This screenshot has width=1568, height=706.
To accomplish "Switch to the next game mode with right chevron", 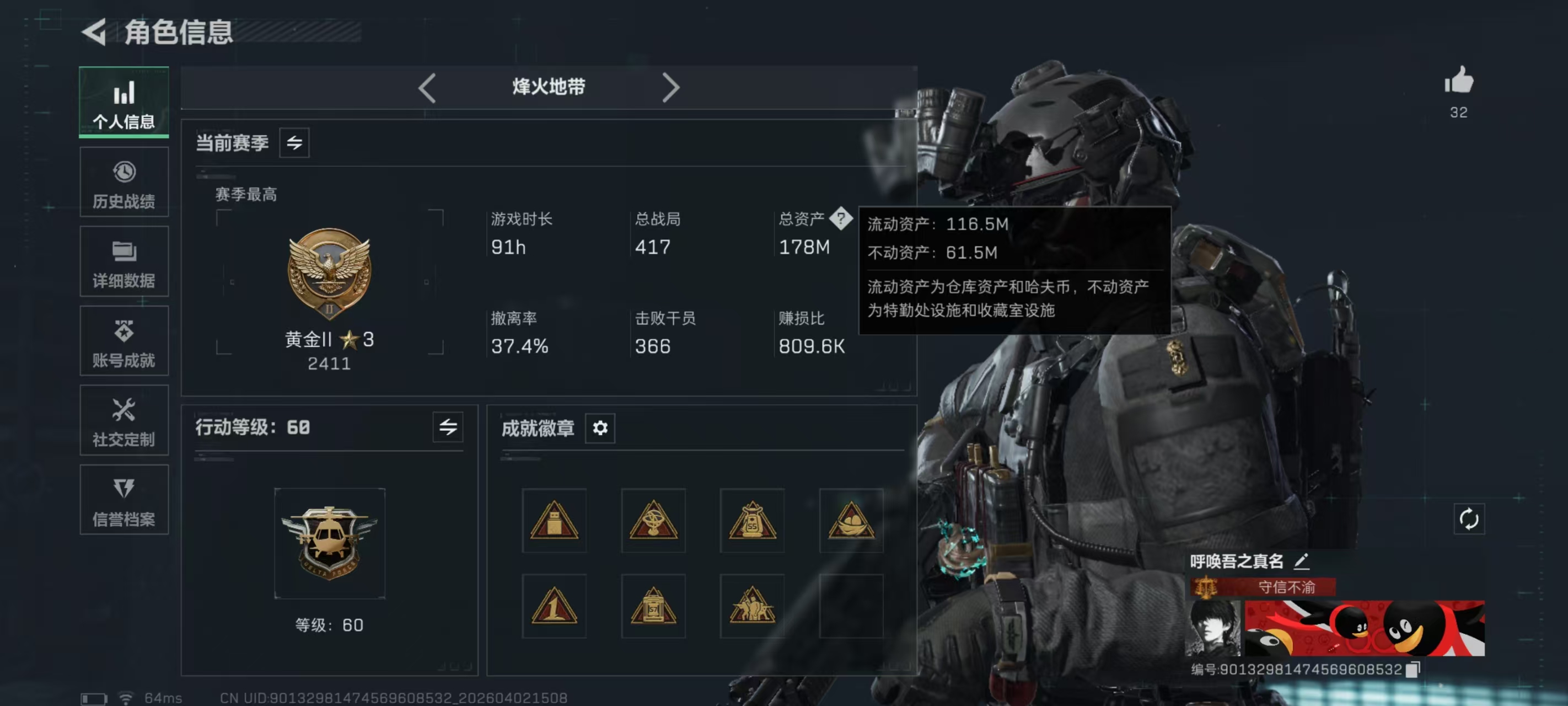I will [670, 88].
